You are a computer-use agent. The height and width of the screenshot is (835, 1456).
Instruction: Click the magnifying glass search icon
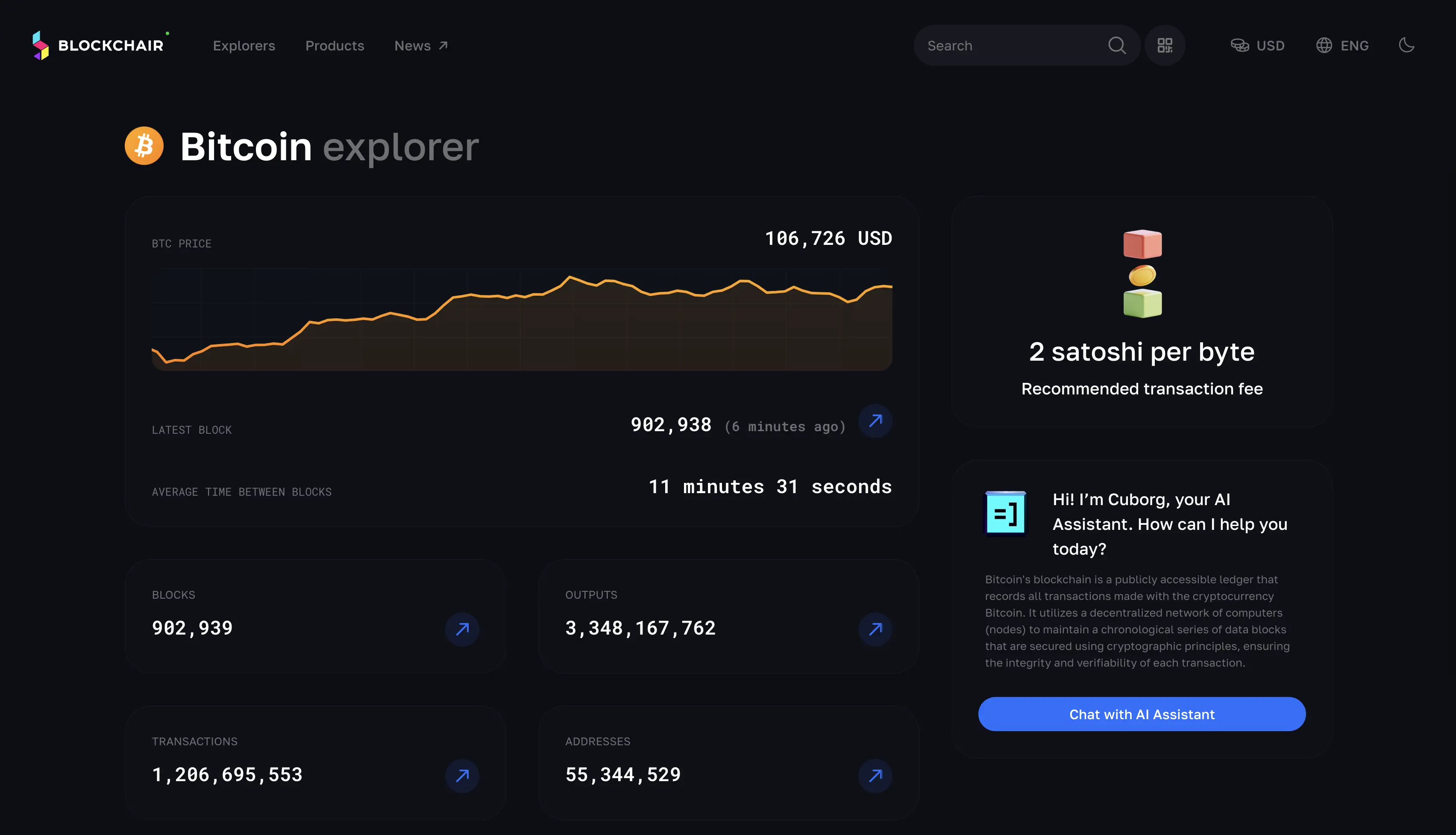1117,45
